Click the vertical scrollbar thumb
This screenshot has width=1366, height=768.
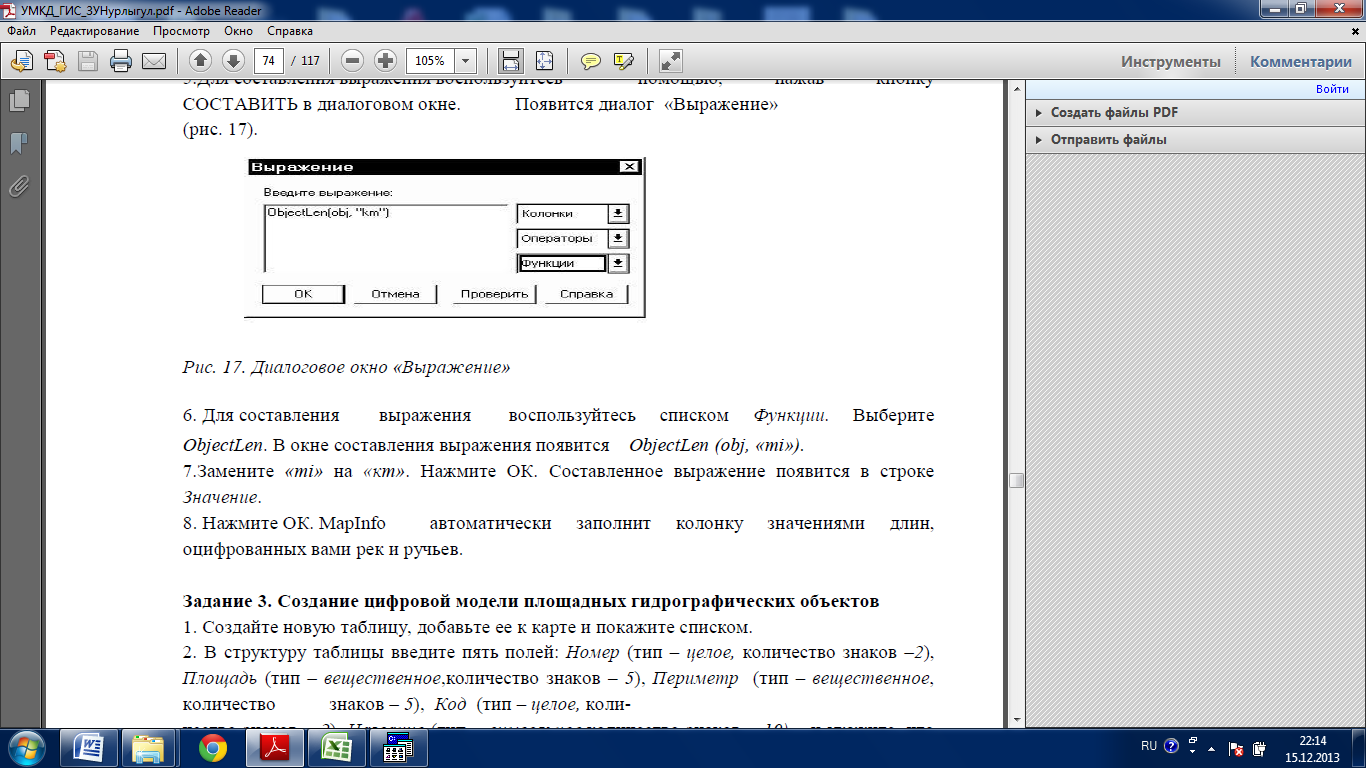1016,480
